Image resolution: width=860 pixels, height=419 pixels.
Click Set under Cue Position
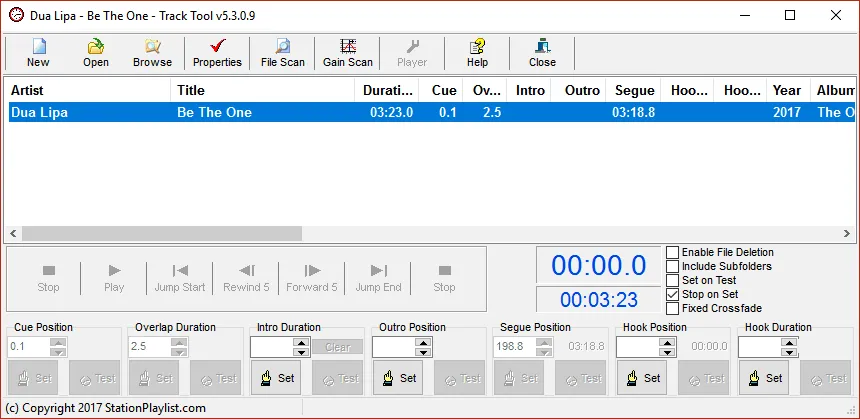(x=33, y=378)
